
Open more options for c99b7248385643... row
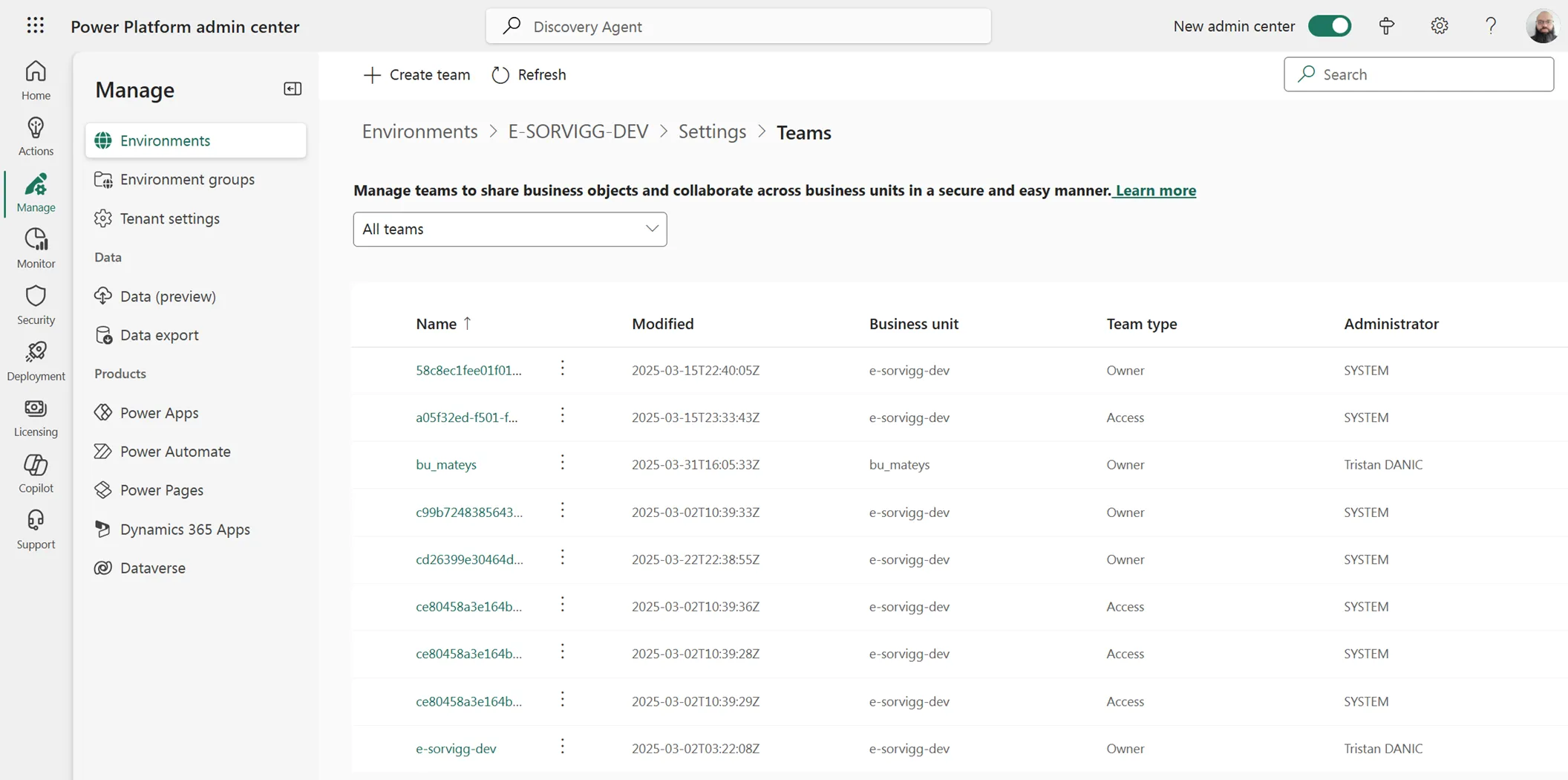[x=562, y=510]
